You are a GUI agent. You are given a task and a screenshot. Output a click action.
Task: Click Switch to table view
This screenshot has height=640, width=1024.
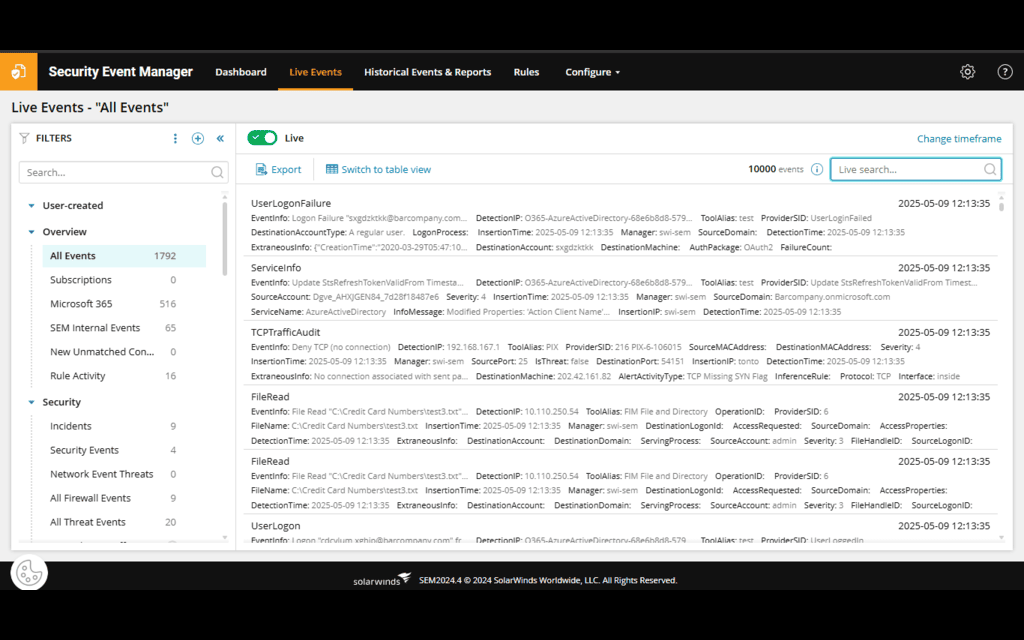tap(385, 168)
